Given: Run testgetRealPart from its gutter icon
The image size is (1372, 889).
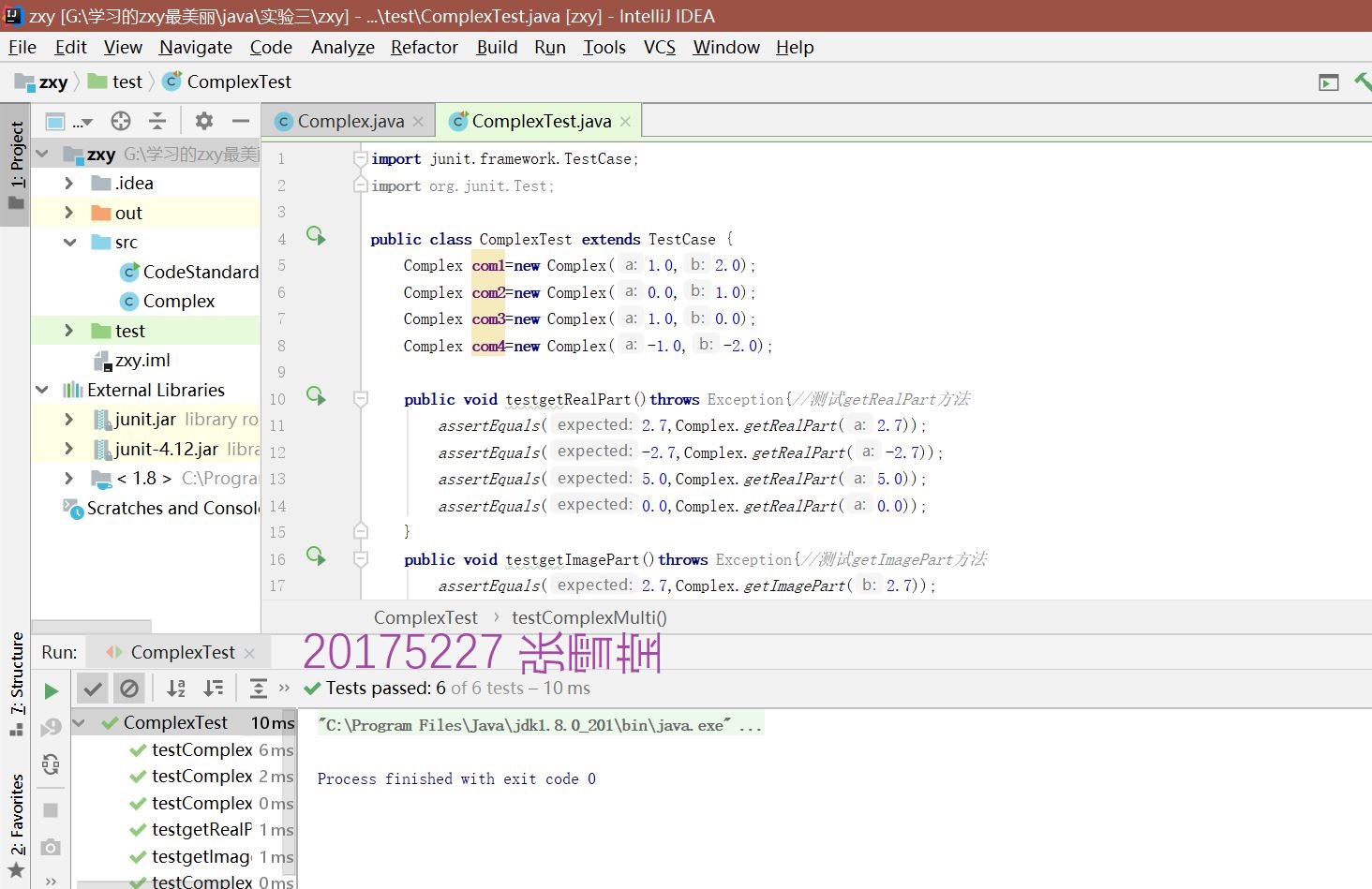Looking at the screenshot, I should click(x=316, y=395).
